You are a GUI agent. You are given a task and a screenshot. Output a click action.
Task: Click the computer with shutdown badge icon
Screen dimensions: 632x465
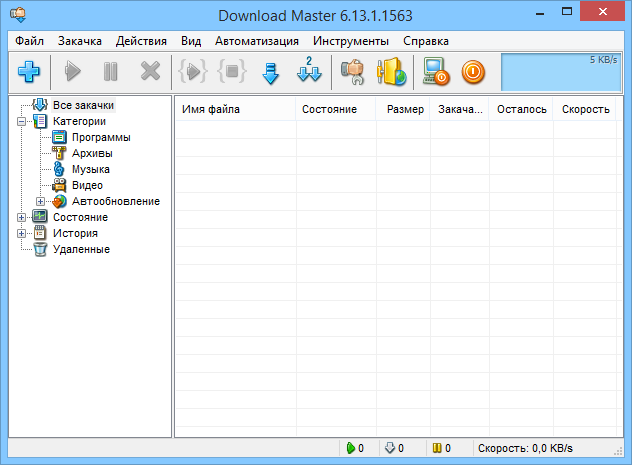(436, 72)
